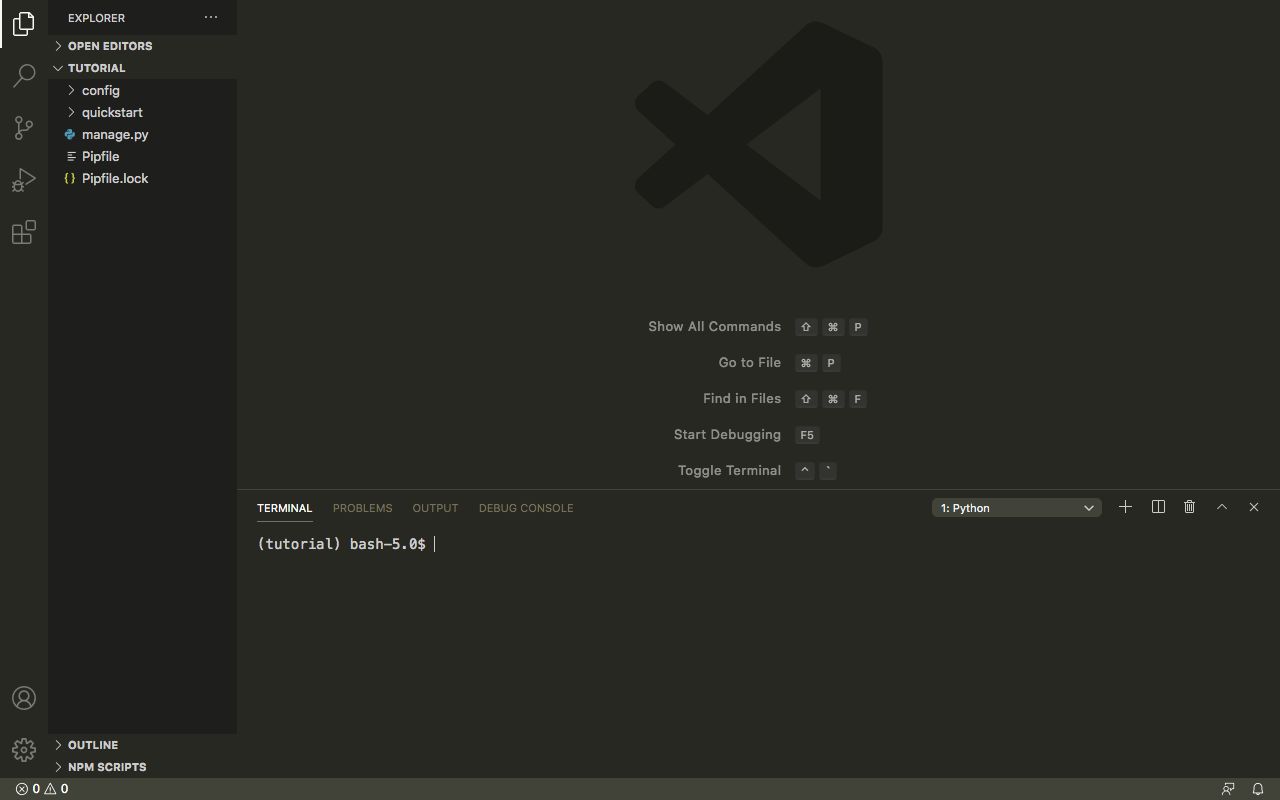The width and height of the screenshot is (1280, 800).
Task: Maximize the panel with up chevron
Action: click(x=1221, y=507)
